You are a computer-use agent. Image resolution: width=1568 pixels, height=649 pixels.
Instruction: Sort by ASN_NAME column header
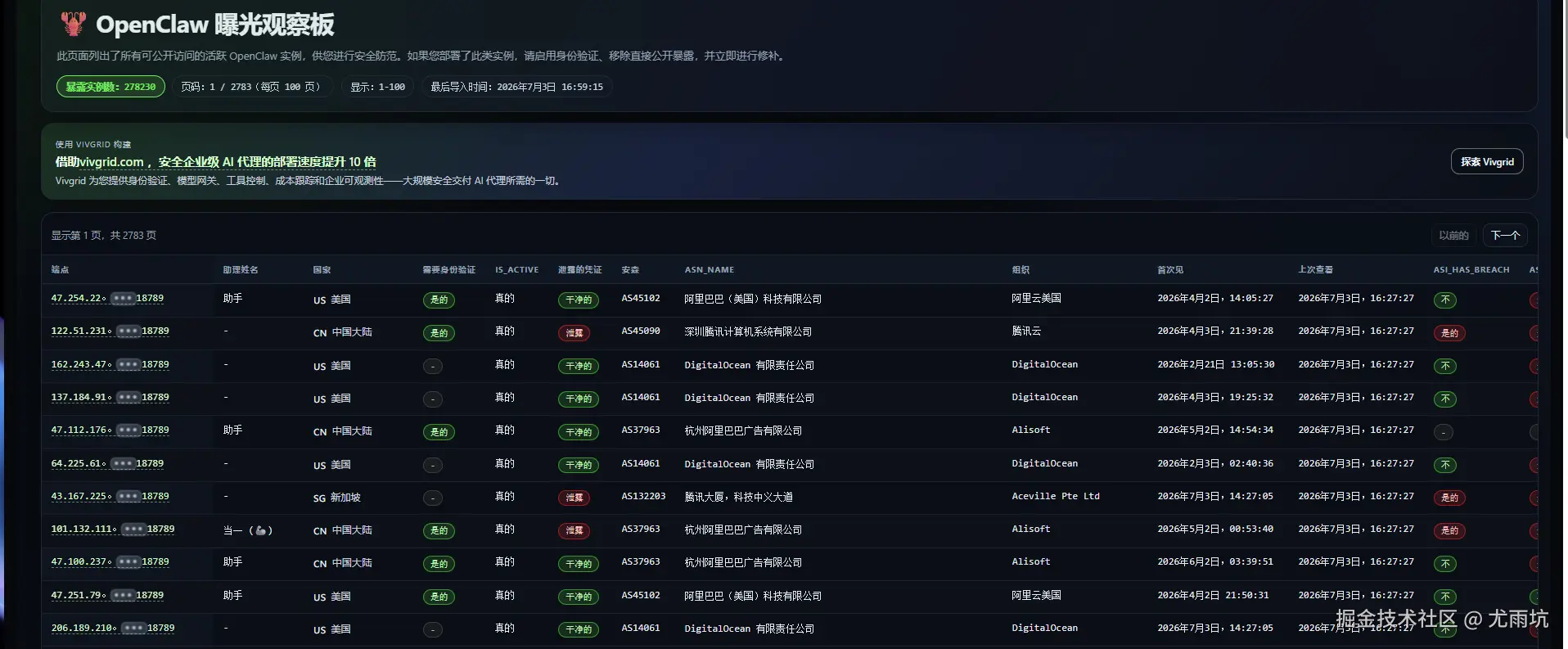pos(709,270)
